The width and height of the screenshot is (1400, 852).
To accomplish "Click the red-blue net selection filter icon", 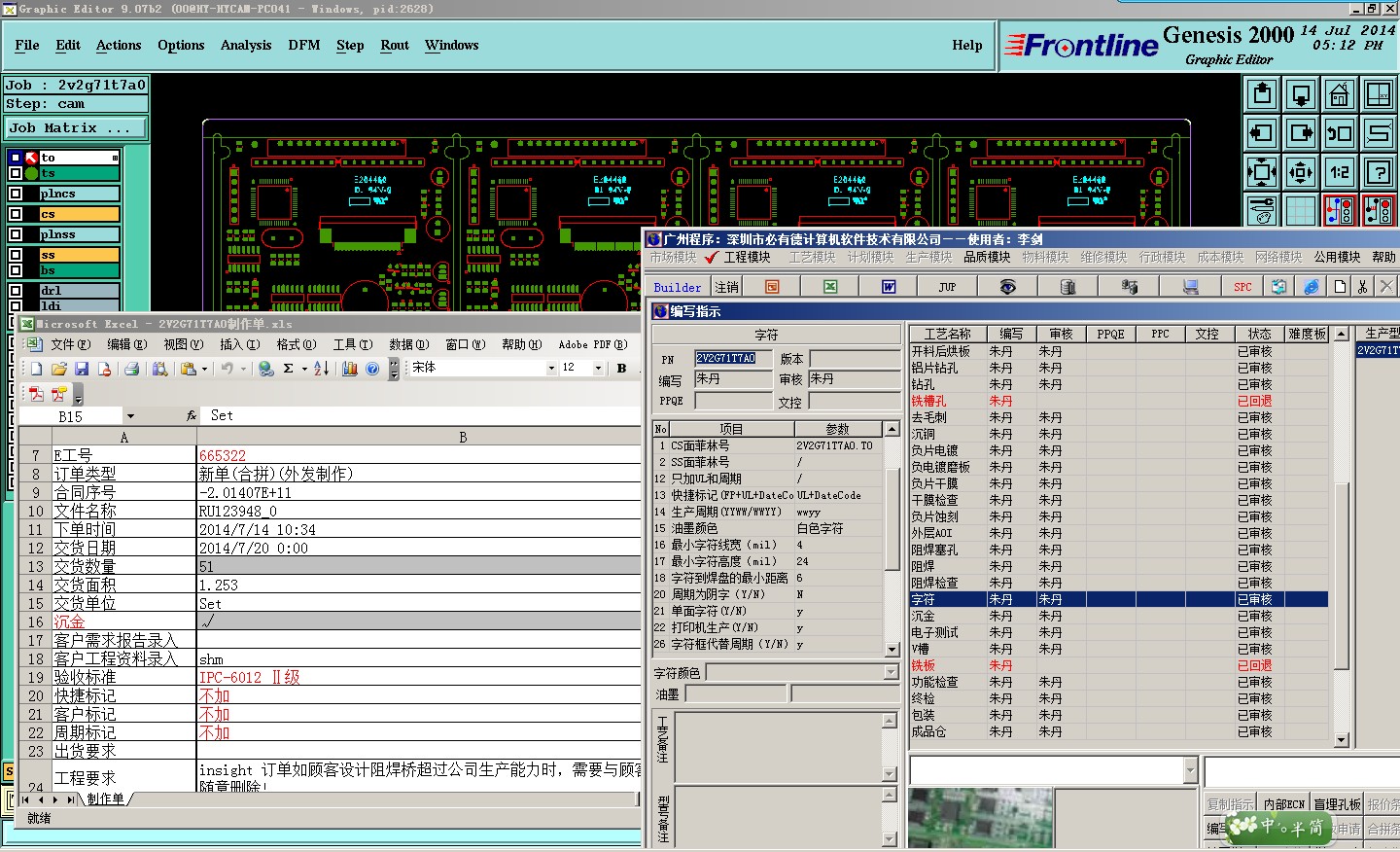I will pos(1340,210).
